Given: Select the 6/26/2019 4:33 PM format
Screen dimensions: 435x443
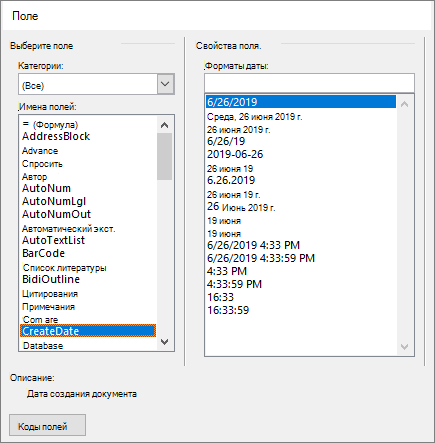Looking at the screenshot, I should (253, 245).
